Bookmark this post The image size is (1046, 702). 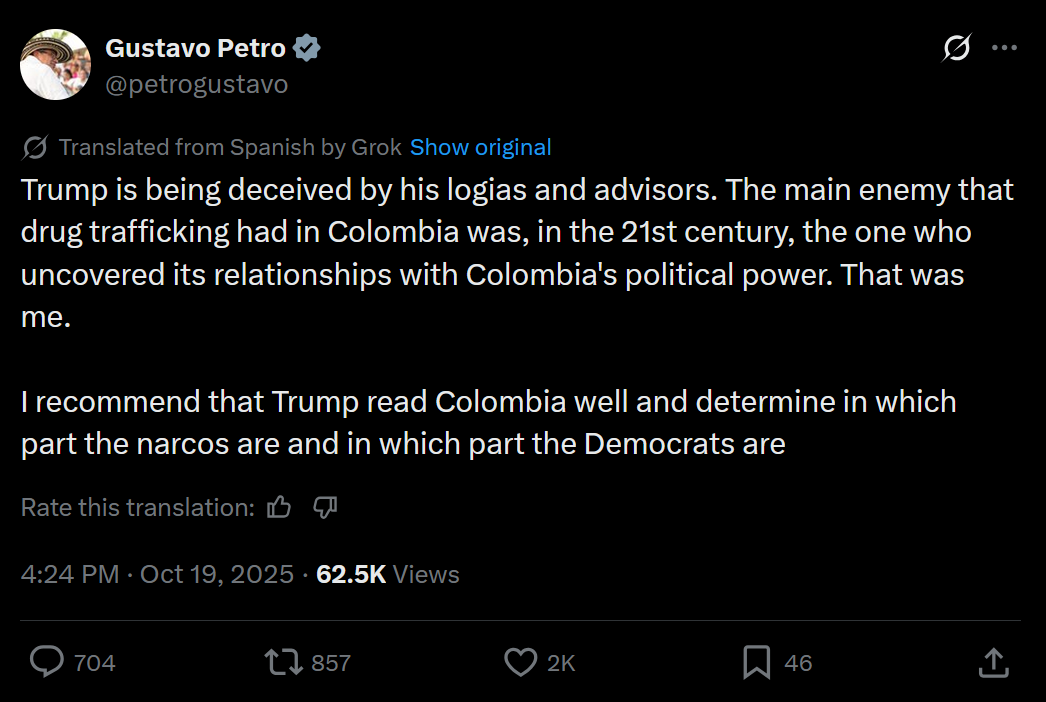[756, 662]
